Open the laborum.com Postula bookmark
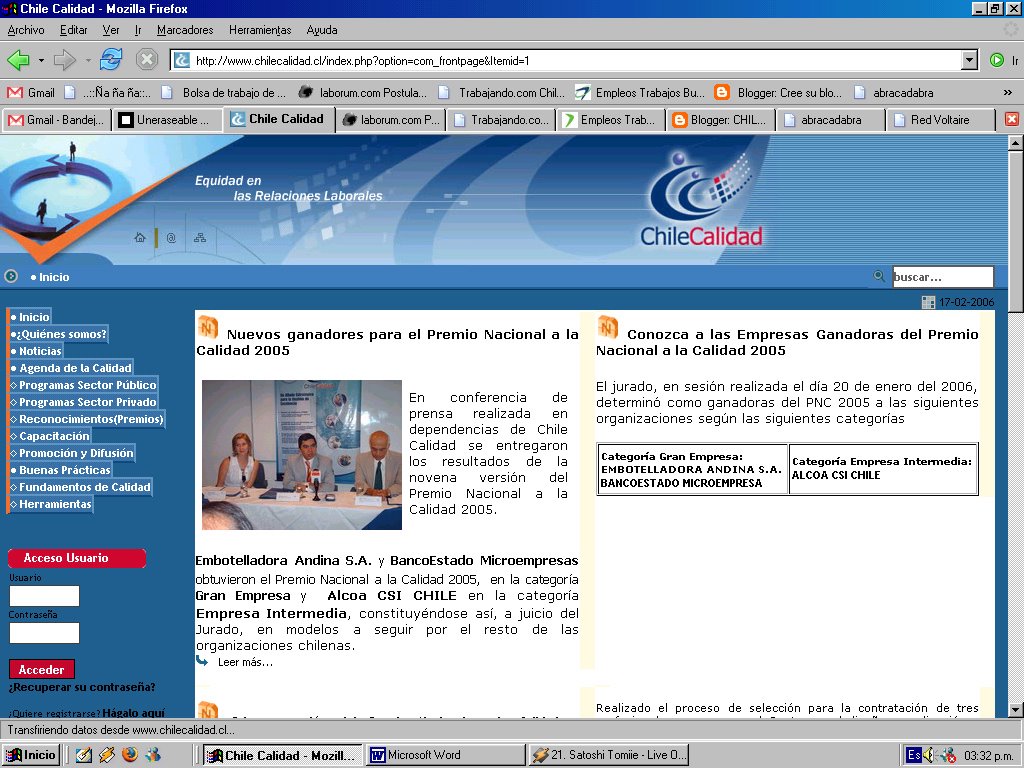The width and height of the screenshot is (1024, 768). [x=362, y=93]
